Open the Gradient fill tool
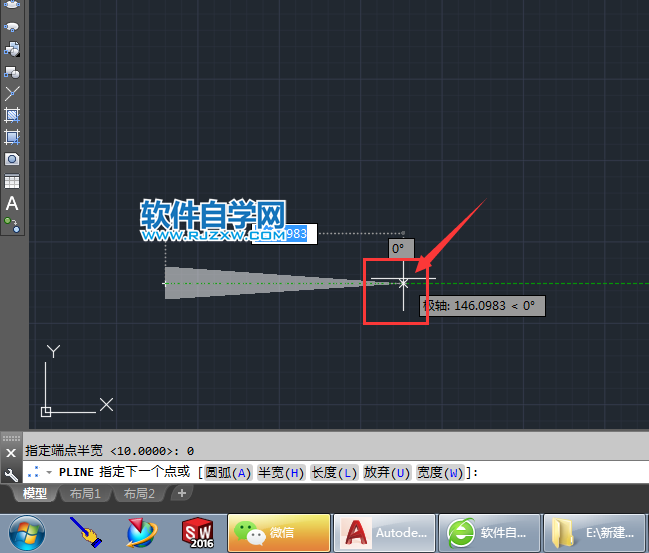 pos(12,137)
